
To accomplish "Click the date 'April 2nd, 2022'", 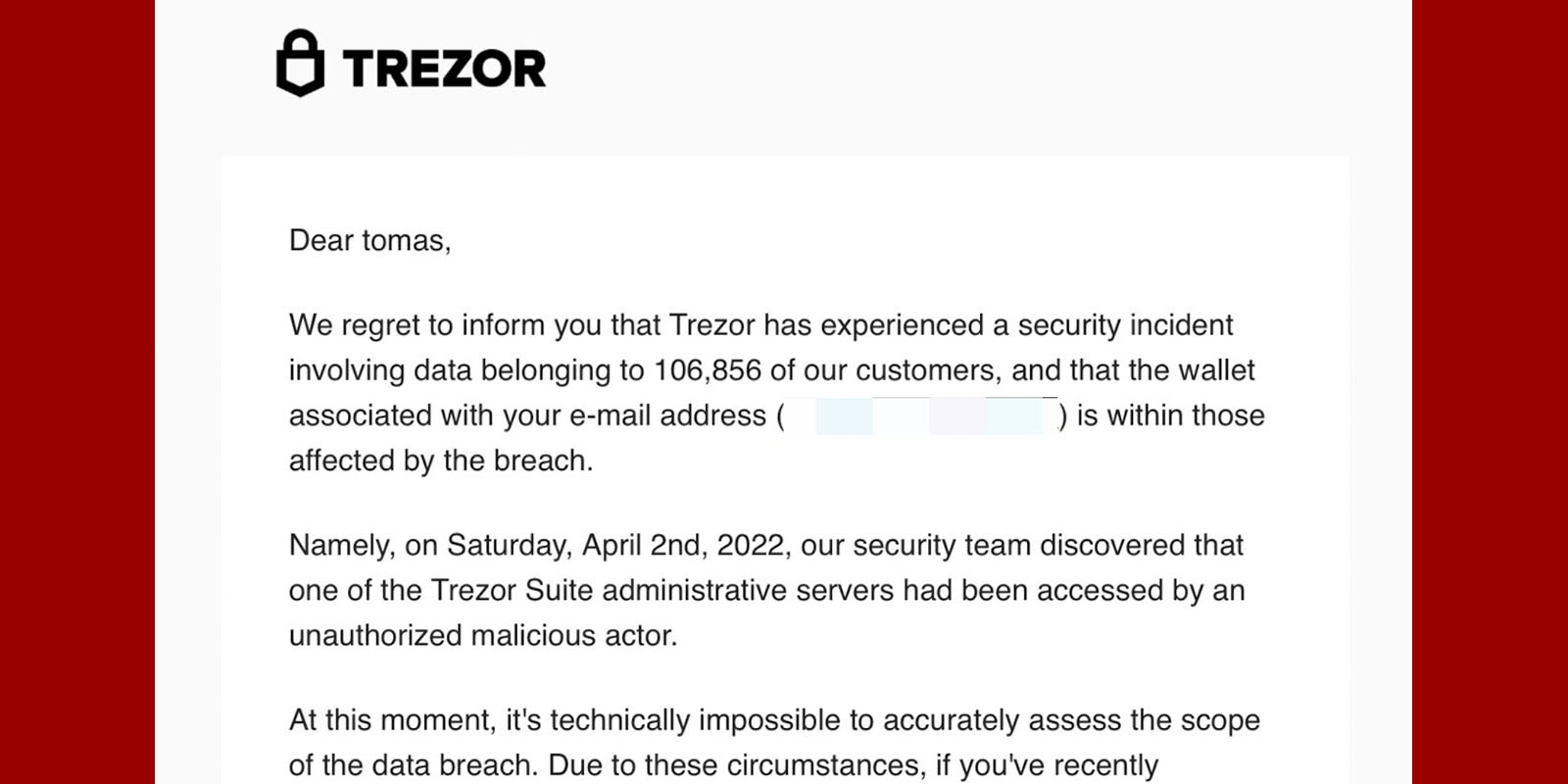I will click(x=684, y=545).
